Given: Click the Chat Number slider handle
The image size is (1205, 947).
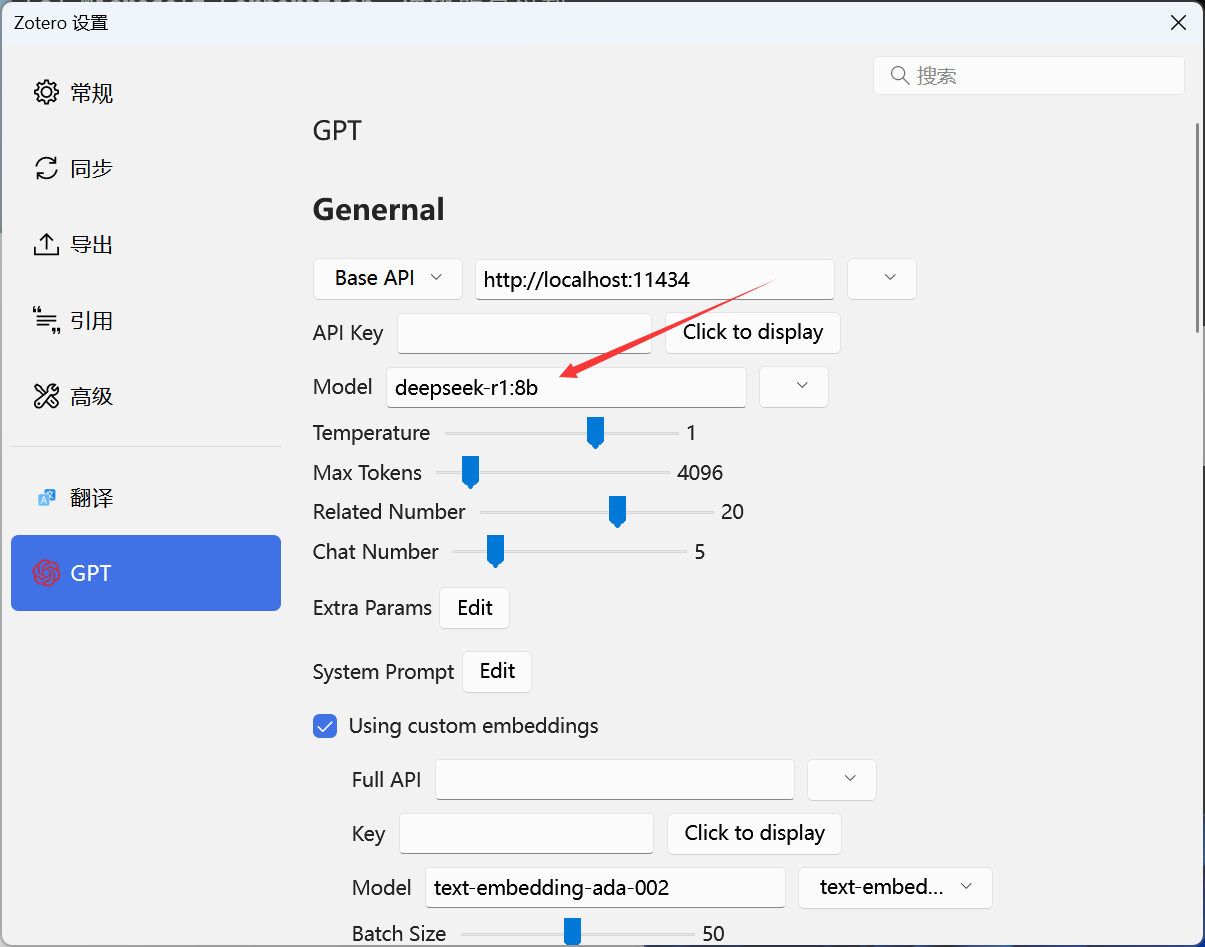Looking at the screenshot, I should tap(494, 551).
